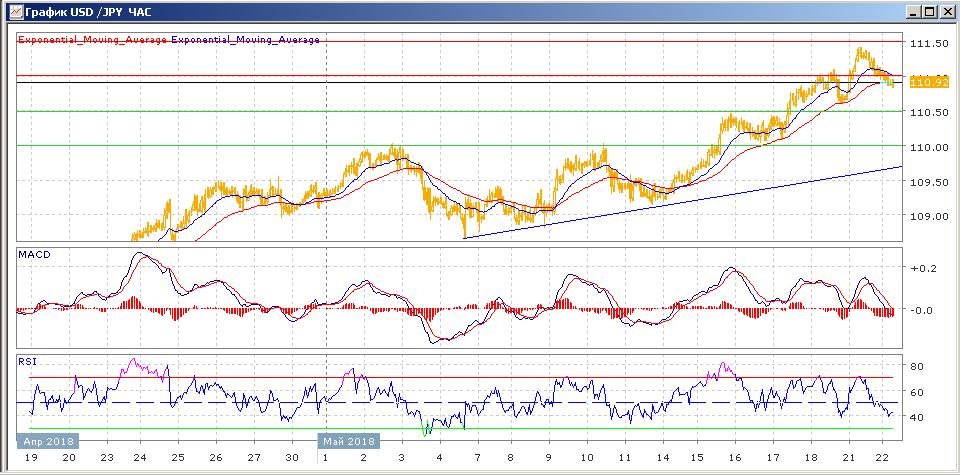This screenshot has height=475, width=960.
Task: Click date 17 on the time axis
Action: pyautogui.click(x=773, y=457)
